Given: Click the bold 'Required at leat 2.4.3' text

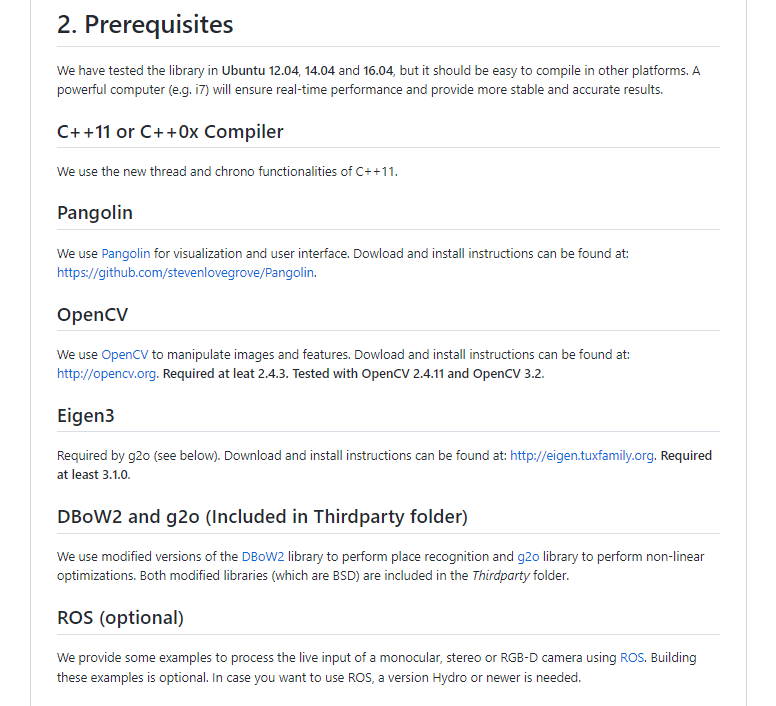Looking at the screenshot, I should pos(225,374).
